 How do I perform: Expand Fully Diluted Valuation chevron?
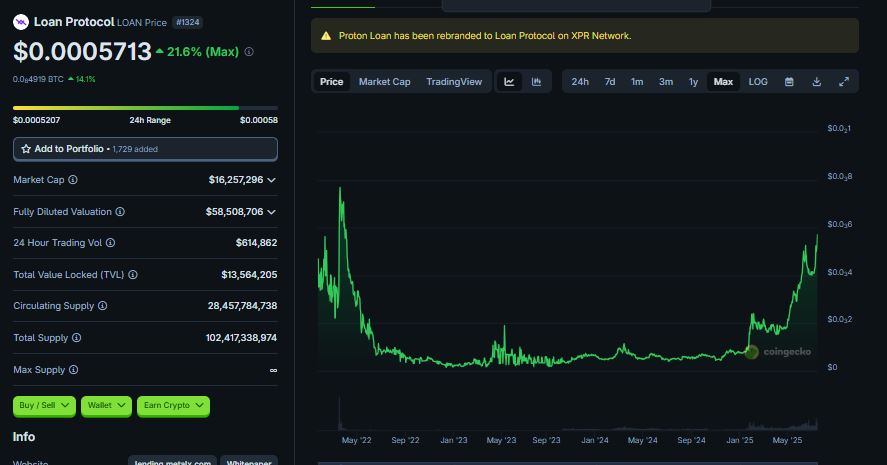[272, 212]
